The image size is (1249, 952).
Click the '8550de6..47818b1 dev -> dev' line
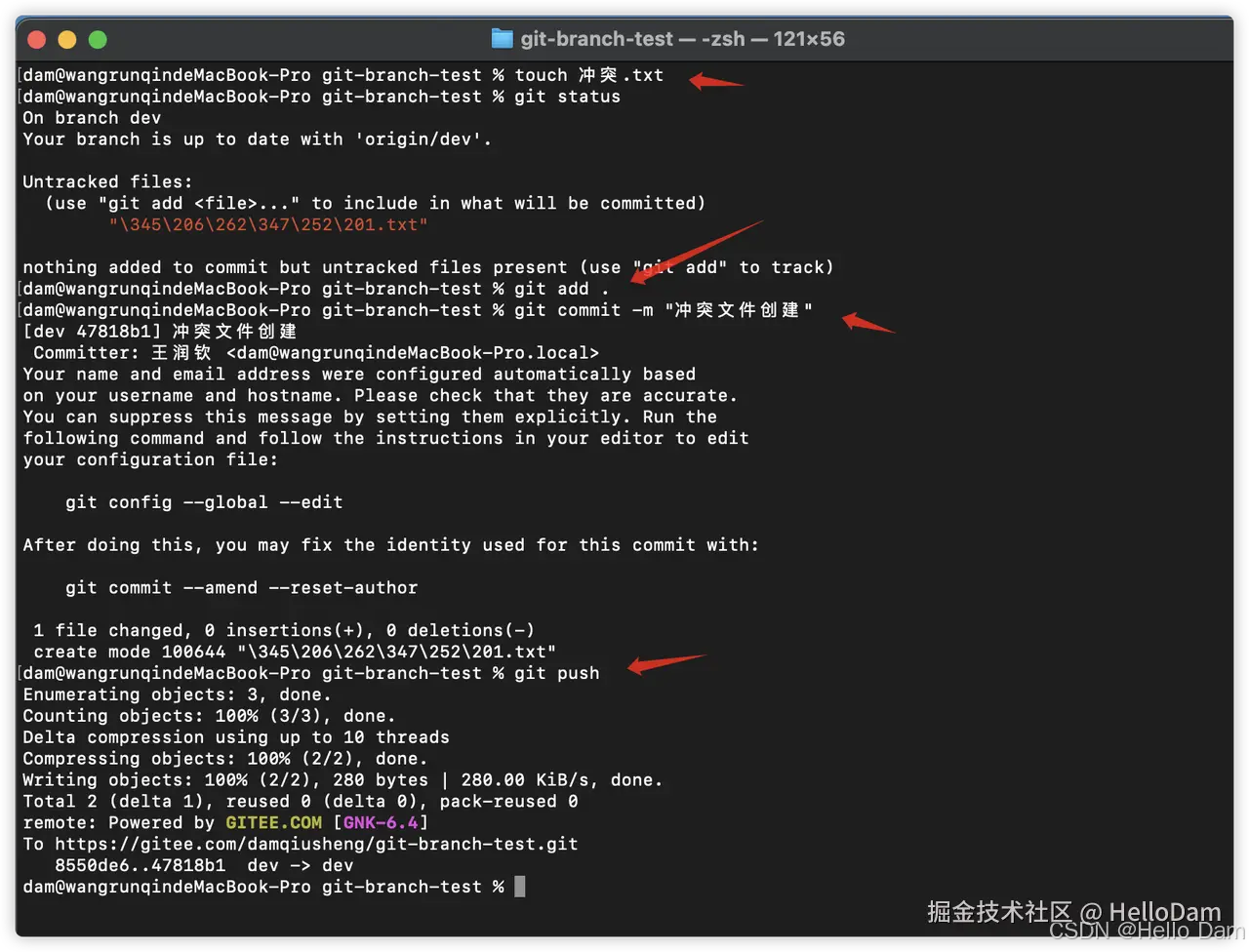204,866
